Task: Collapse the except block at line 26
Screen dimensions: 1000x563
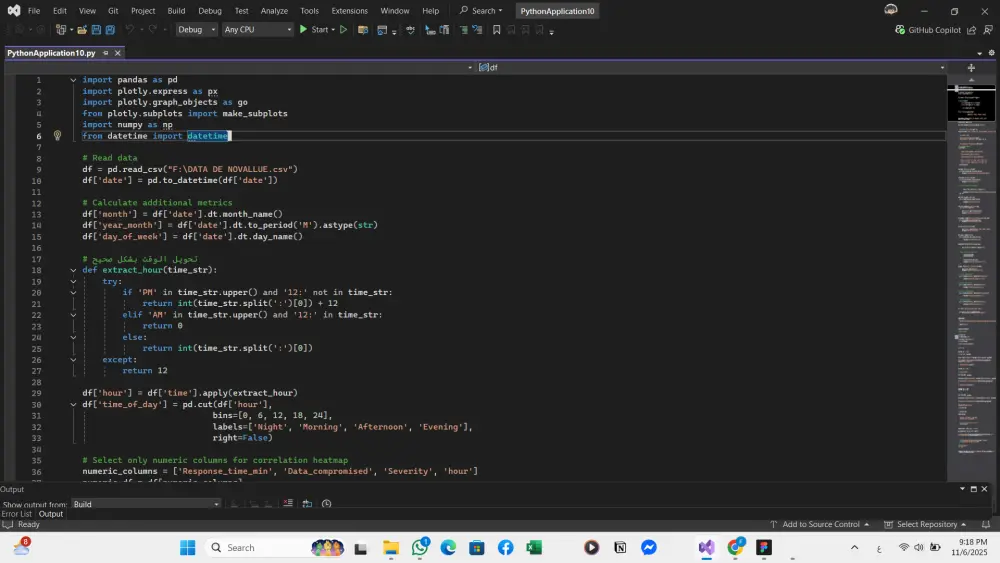Action: [73, 360]
